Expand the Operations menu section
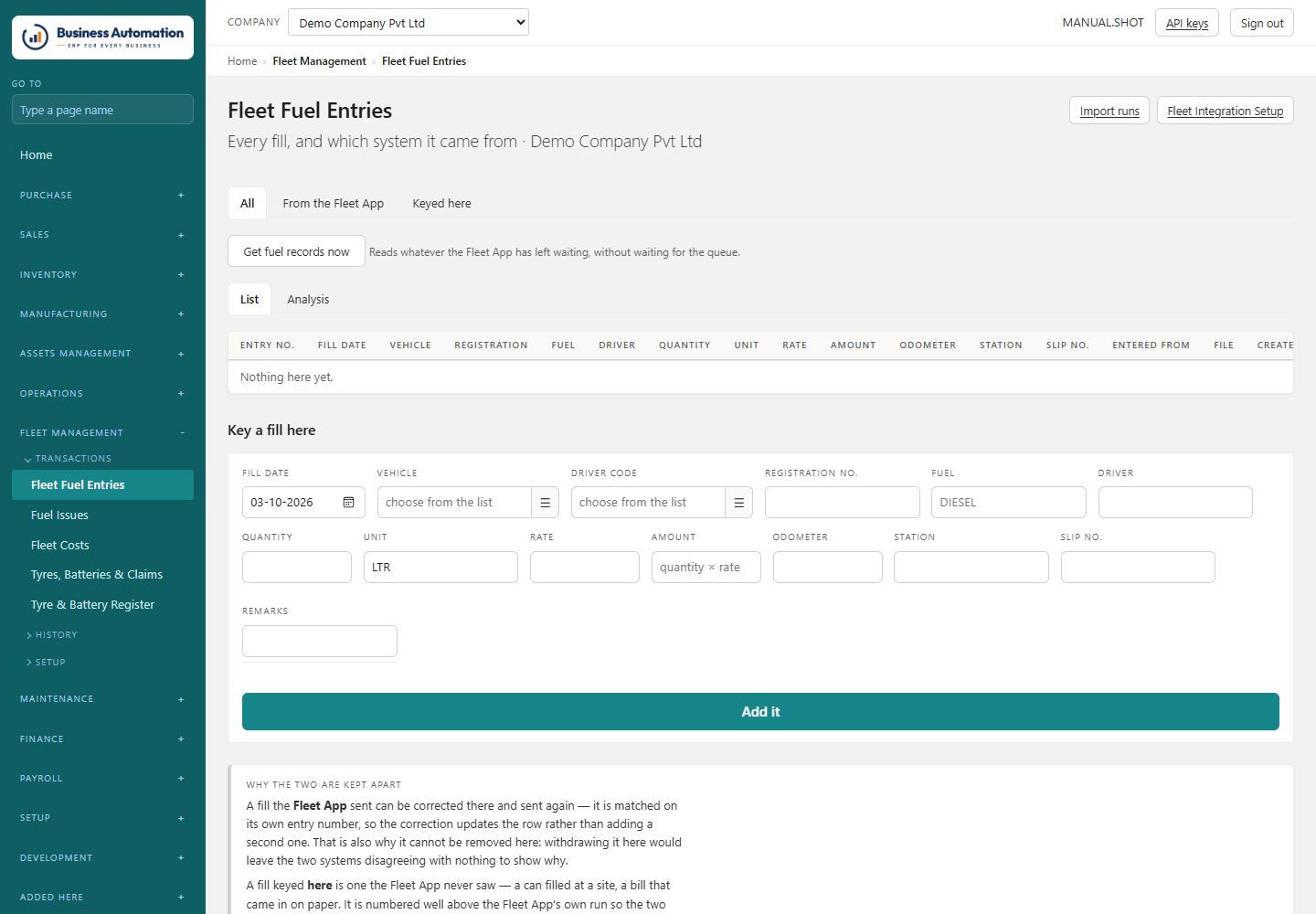This screenshot has width=1316, height=914. [x=102, y=394]
